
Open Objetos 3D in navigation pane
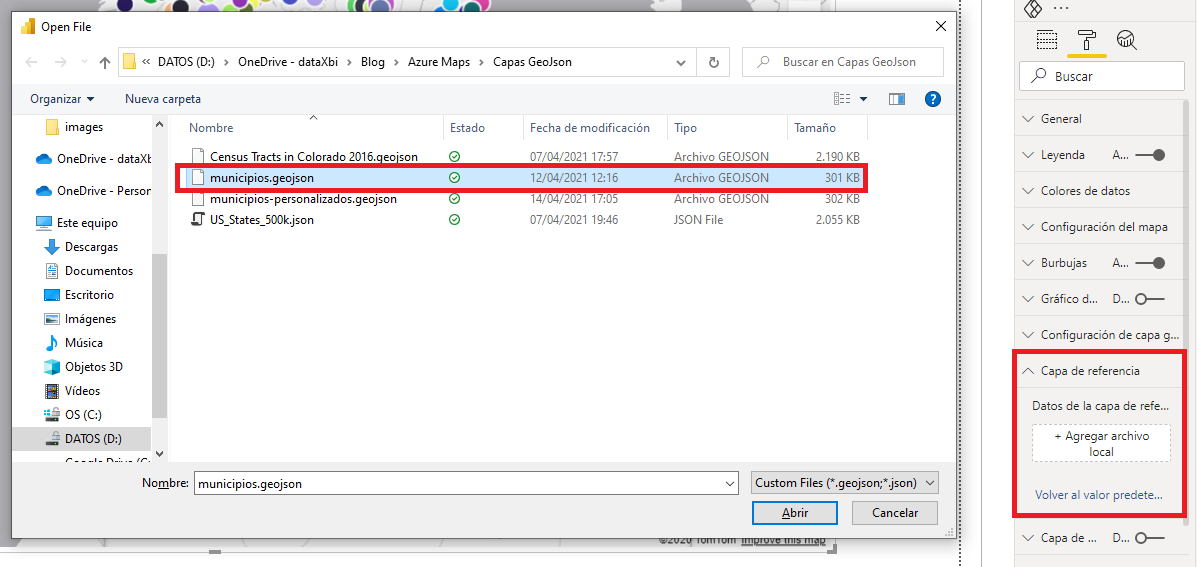tap(93, 366)
